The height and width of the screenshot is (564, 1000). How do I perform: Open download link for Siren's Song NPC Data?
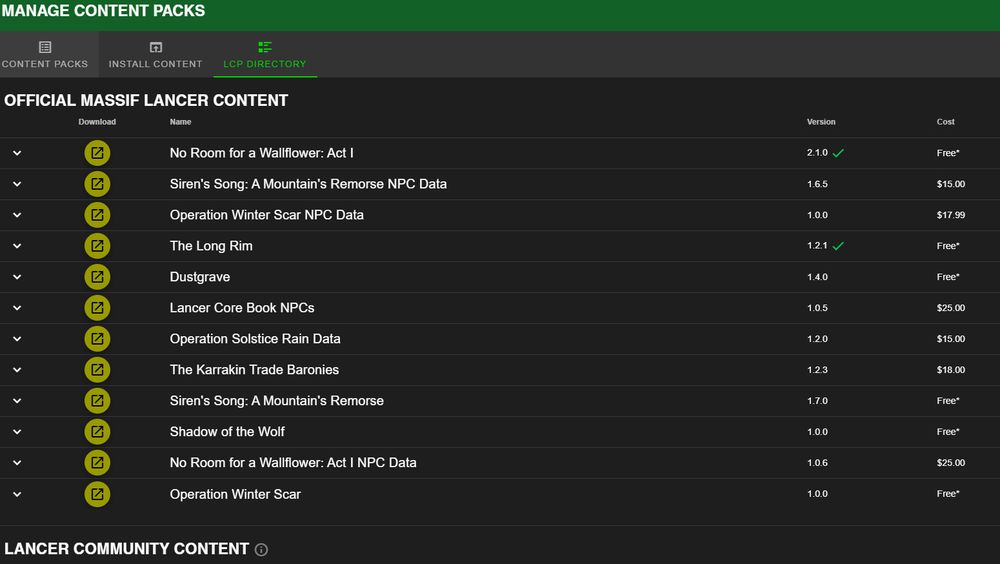pyautogui.click(x=97, y=184)
